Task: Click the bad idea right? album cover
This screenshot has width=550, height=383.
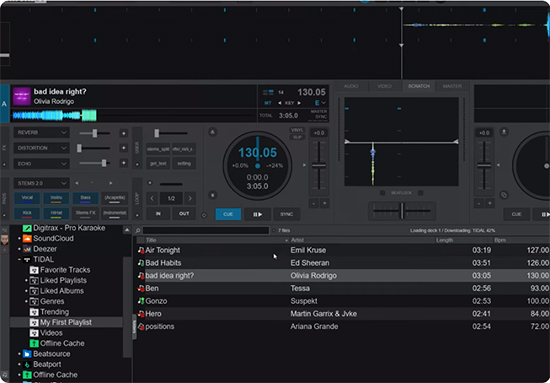Action: point(21,96)
